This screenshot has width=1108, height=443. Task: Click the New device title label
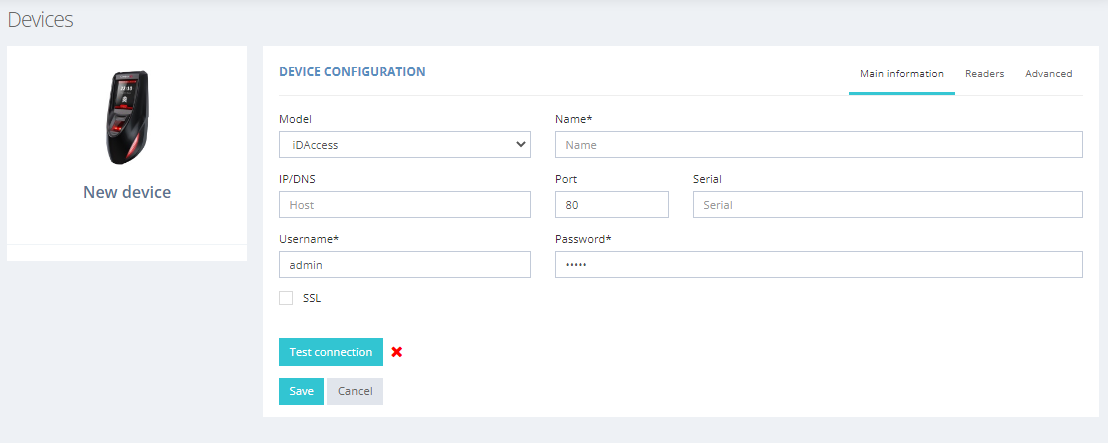pos(127,192)
